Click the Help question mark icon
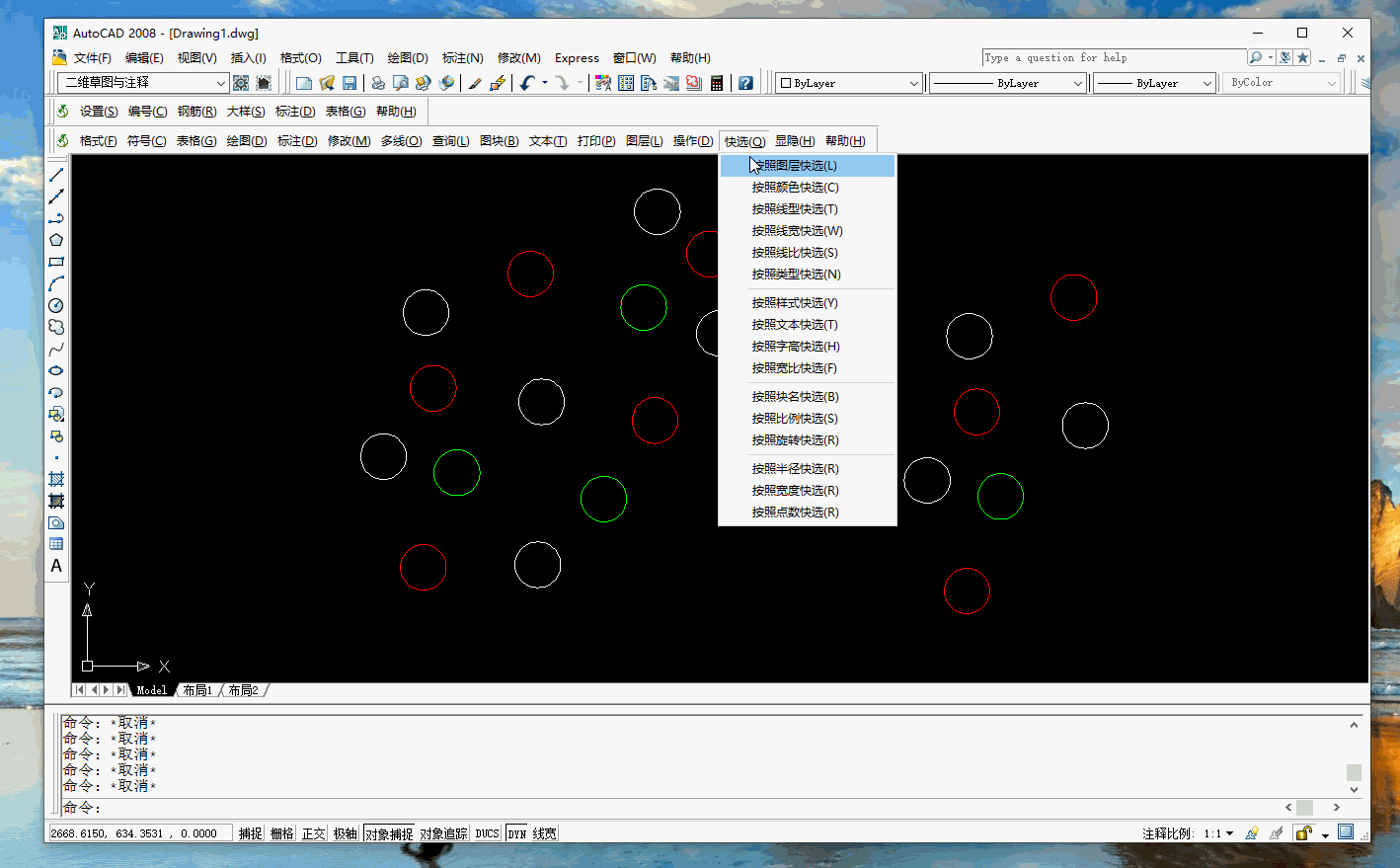This screenshot has height=868, width=1400. (x=745, y=83)
